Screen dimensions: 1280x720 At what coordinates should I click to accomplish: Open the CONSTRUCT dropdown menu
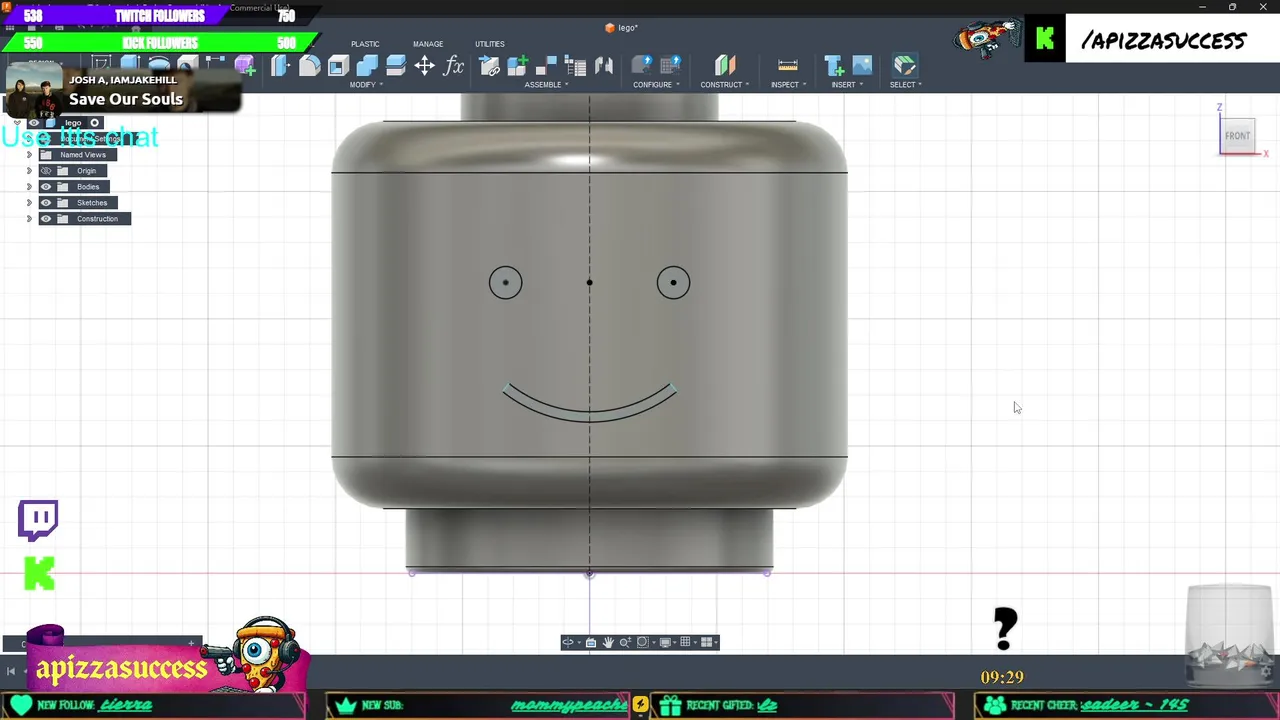tap(725, 85)
